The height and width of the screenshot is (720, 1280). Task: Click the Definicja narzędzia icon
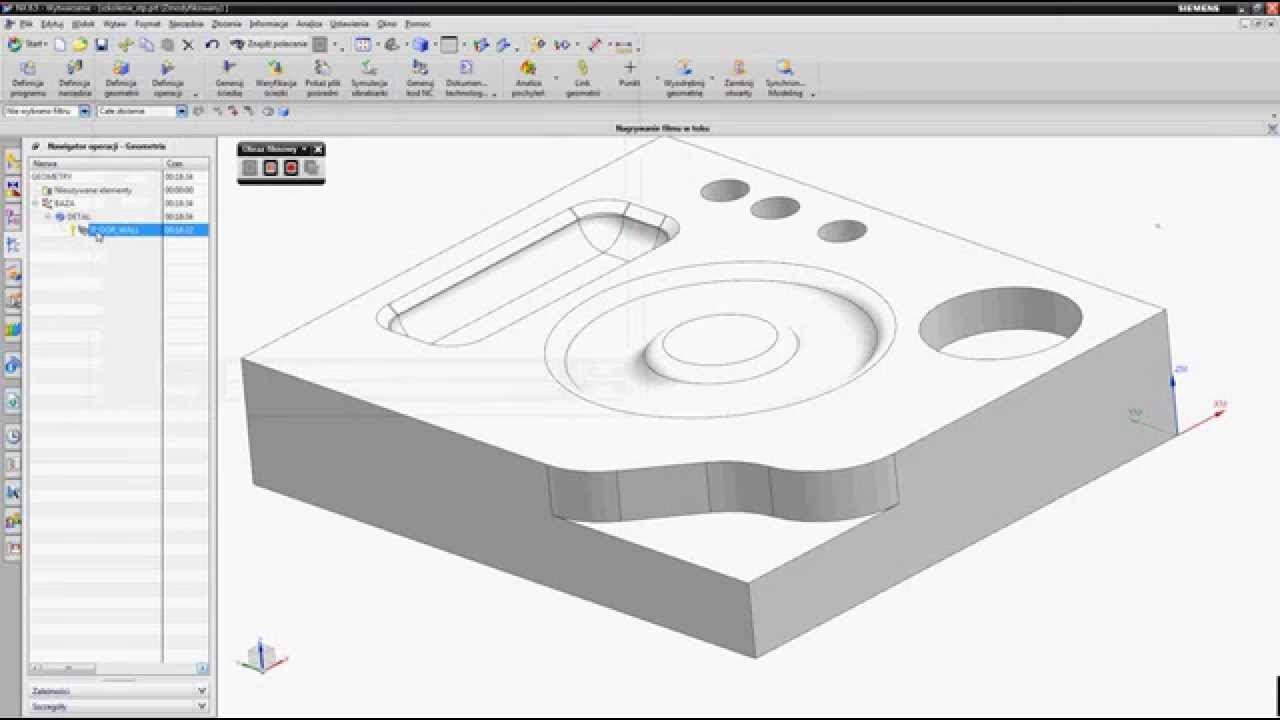pos(74,78)
